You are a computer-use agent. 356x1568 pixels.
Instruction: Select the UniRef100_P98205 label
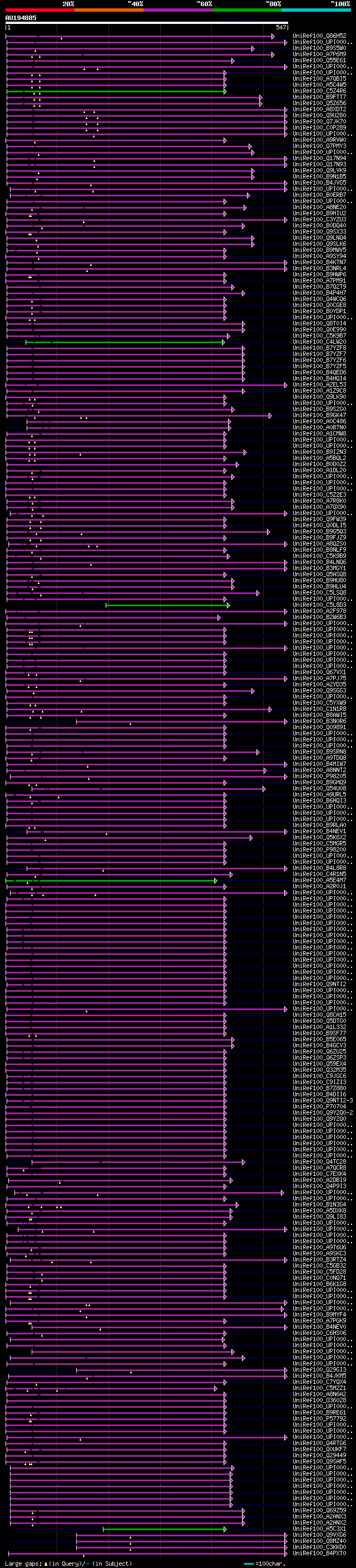[319, 776]
